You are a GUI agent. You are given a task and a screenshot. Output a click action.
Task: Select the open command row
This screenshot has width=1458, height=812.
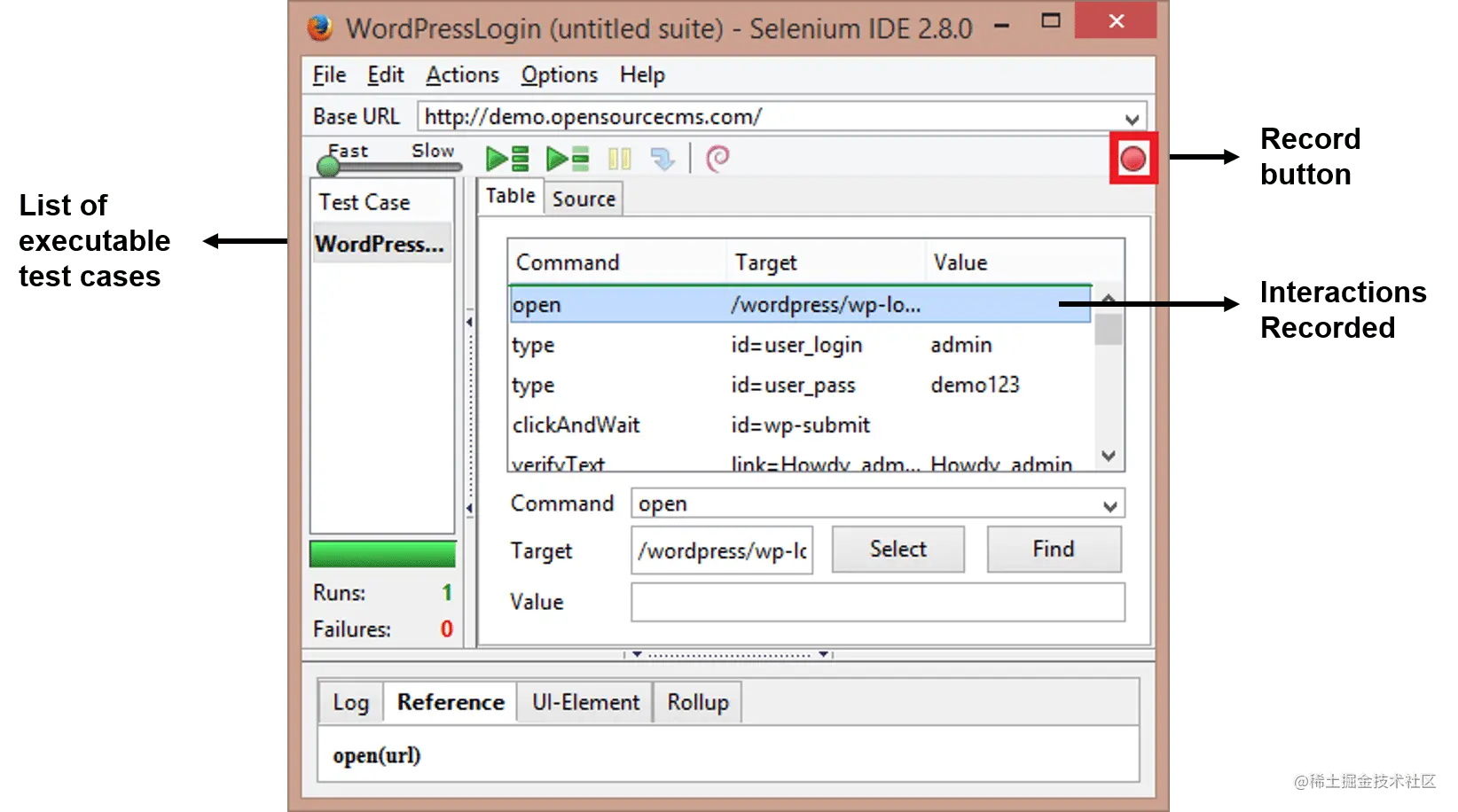[800, 305]
